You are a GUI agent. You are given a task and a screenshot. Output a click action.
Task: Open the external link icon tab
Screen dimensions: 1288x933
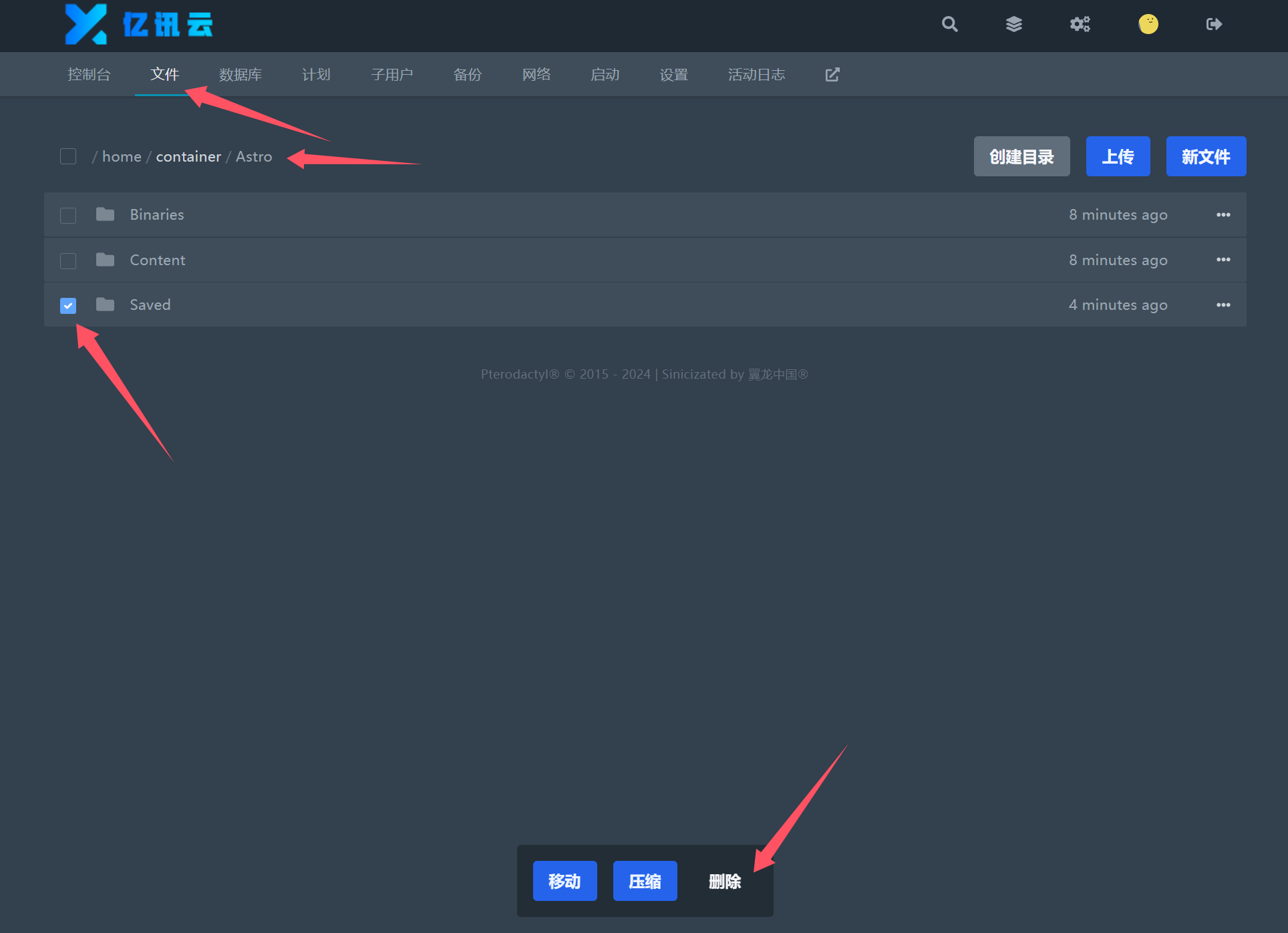(832, 74)
